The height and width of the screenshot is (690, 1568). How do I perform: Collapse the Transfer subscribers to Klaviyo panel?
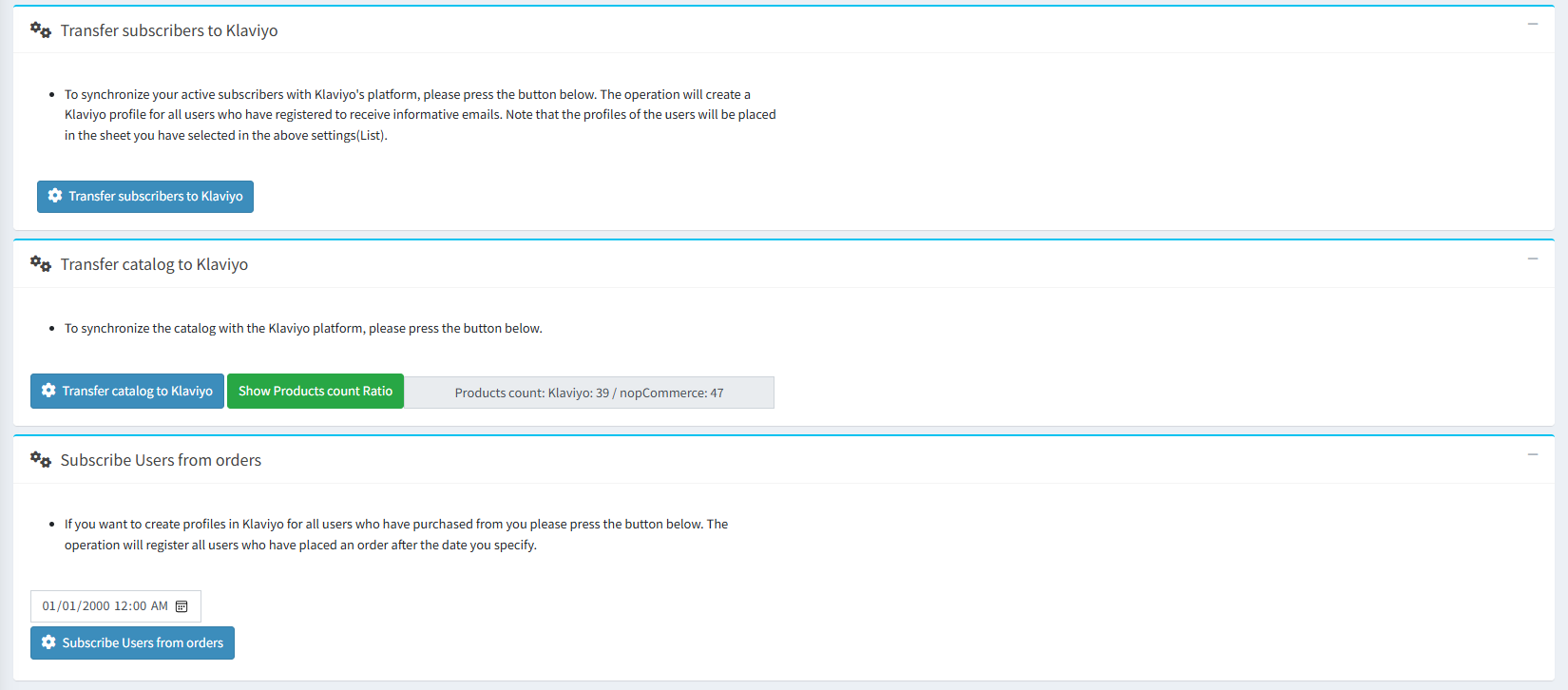(1533, 24)
